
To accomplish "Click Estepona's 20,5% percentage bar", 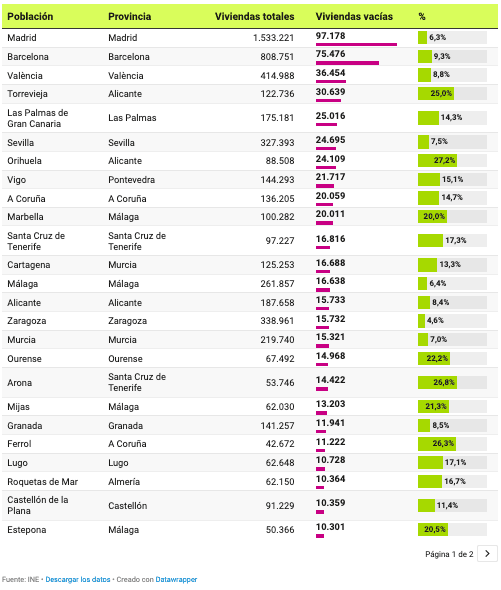I will point(452,529).
